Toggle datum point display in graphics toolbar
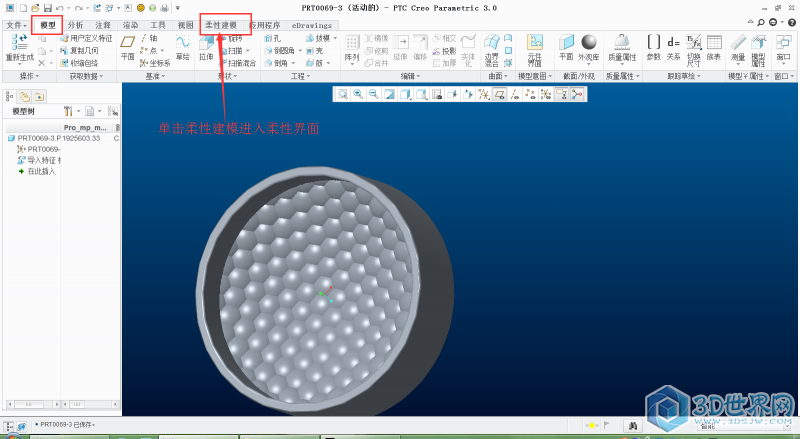 pos(531,94)
